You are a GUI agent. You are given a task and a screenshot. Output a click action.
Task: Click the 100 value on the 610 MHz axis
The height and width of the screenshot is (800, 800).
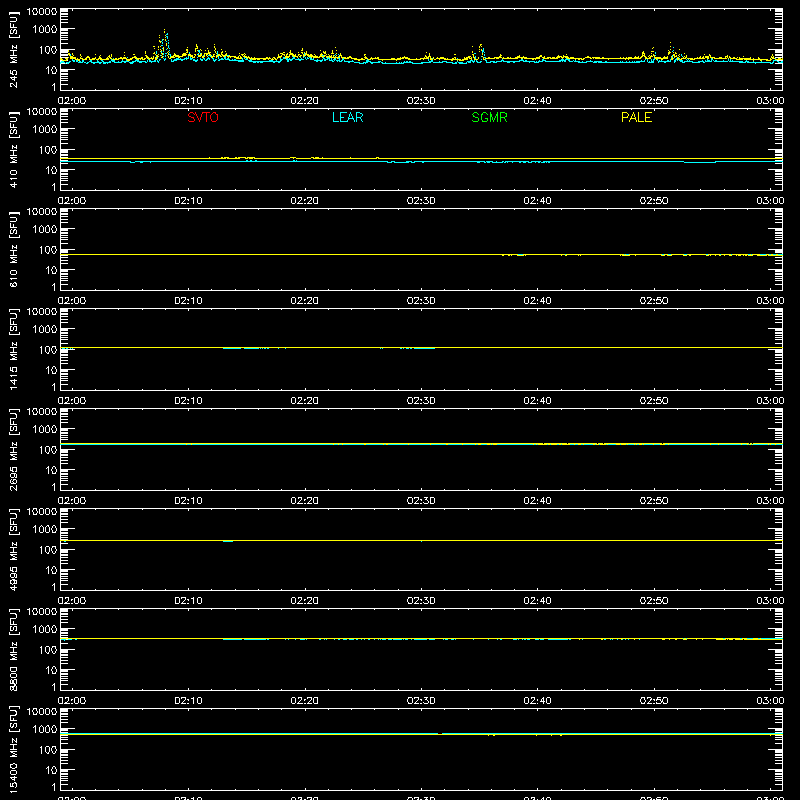pyautogui.click(x=48, y=250)
